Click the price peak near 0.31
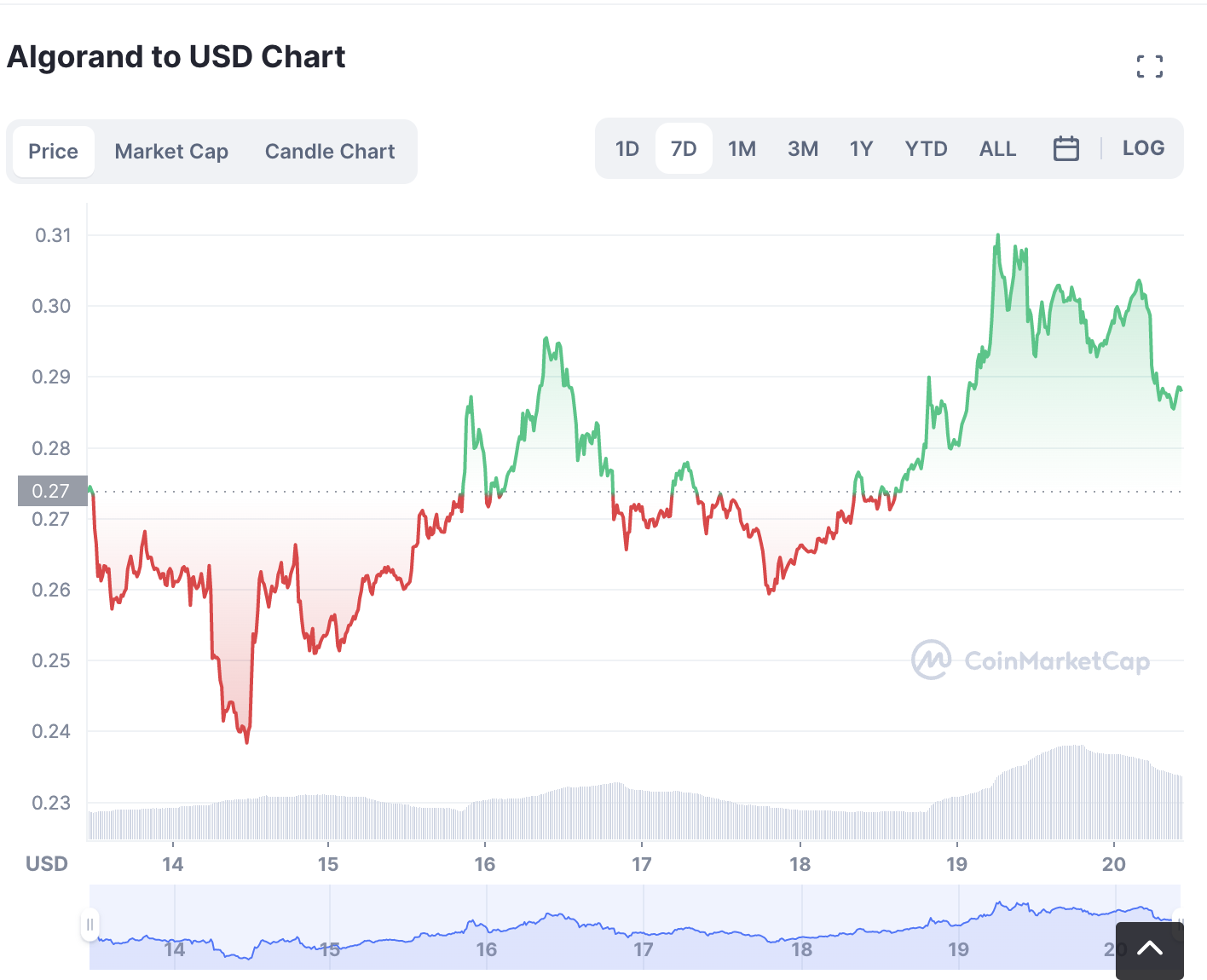This screenshot has width=1207, height=980. (997, 236)
